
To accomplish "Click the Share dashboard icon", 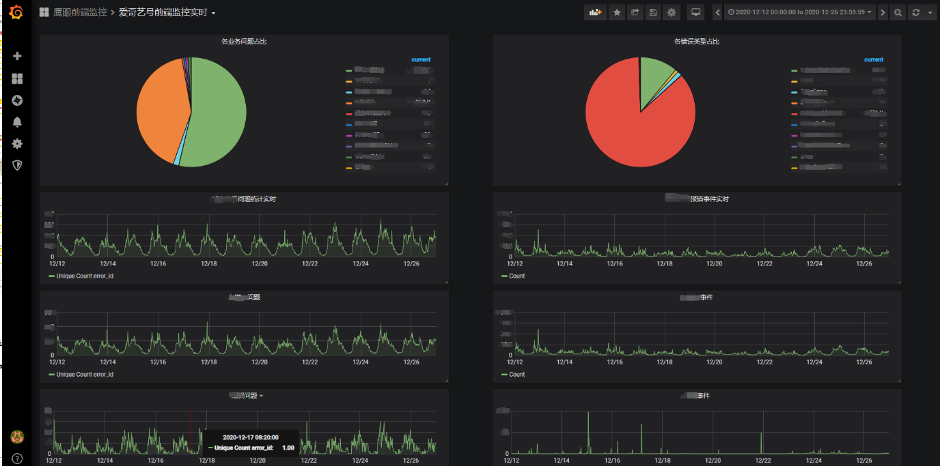I will pyautogui.click(x=635, y=12).
